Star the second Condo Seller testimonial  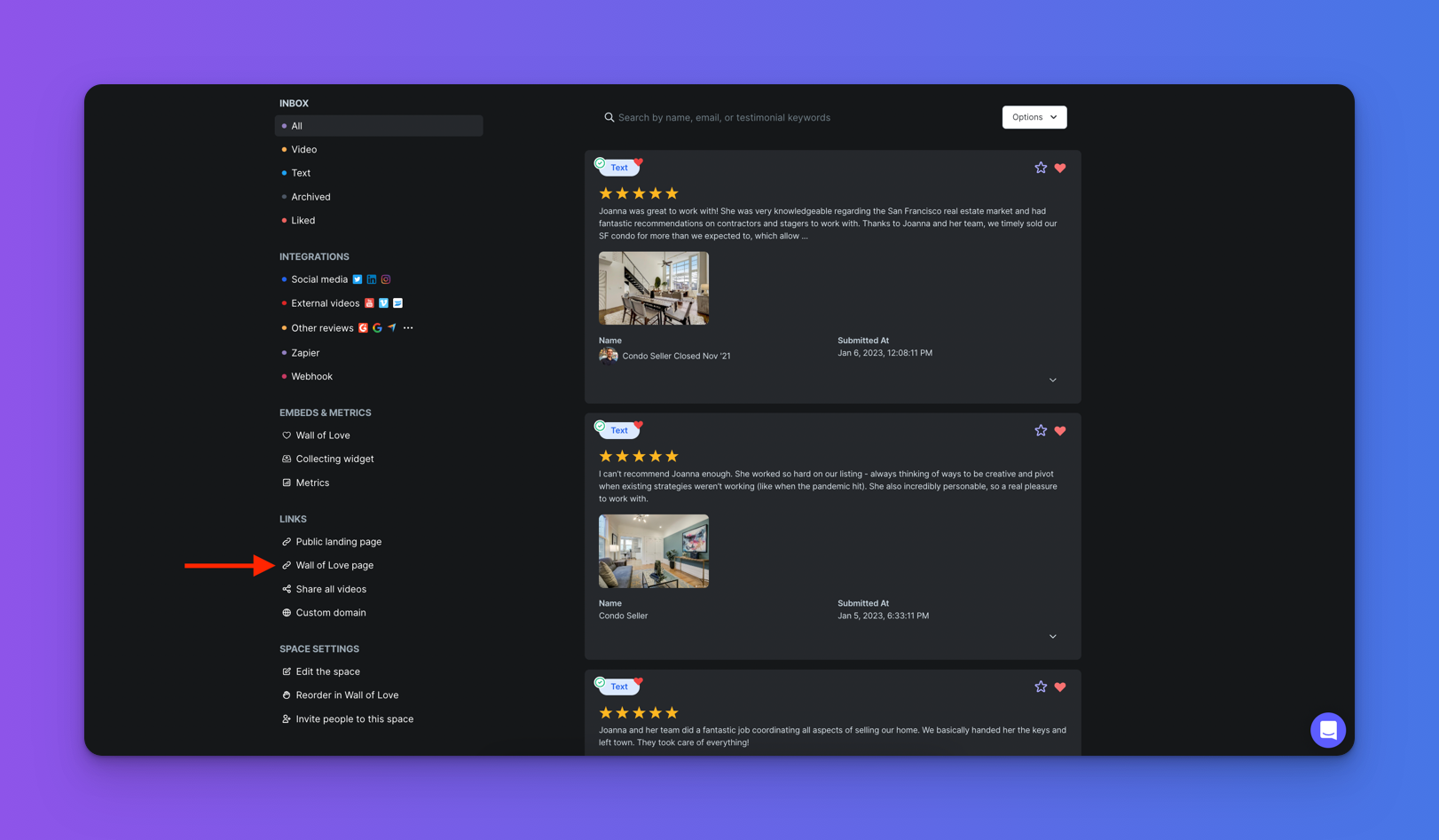(x=1041, y=431)
